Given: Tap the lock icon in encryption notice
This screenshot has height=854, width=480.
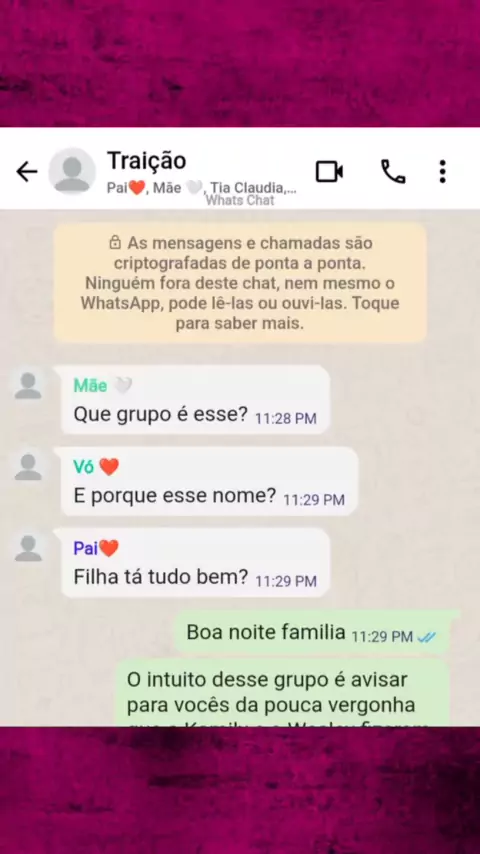Looking at the screenshot, I should (114, 242).
